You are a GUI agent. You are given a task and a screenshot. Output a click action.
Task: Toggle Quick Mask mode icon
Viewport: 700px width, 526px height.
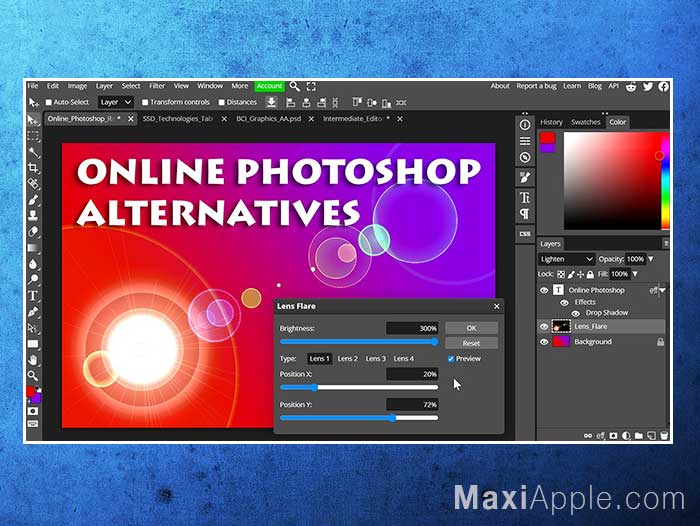click(x=33, y=411)
